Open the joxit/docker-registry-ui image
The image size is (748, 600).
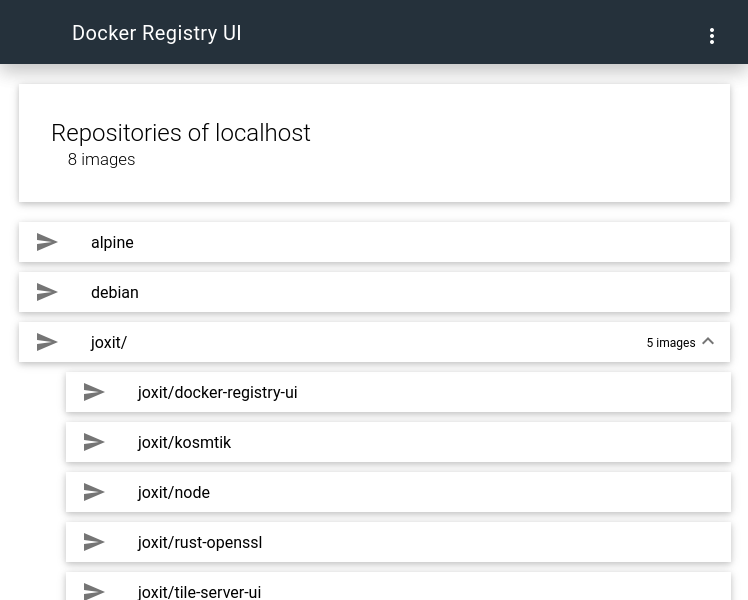tap(217, 392)
